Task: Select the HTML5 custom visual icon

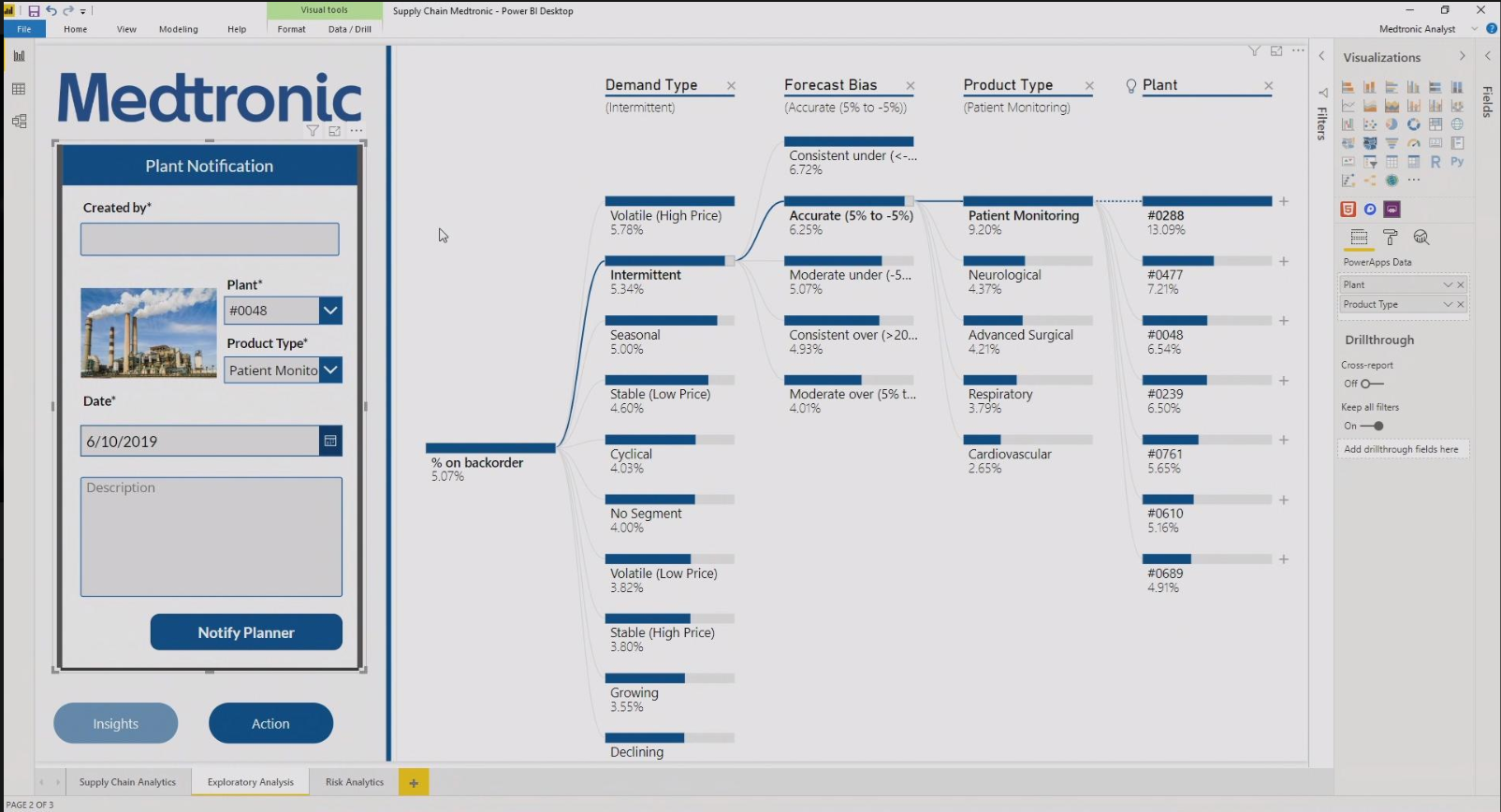Action: (1348, 209)
